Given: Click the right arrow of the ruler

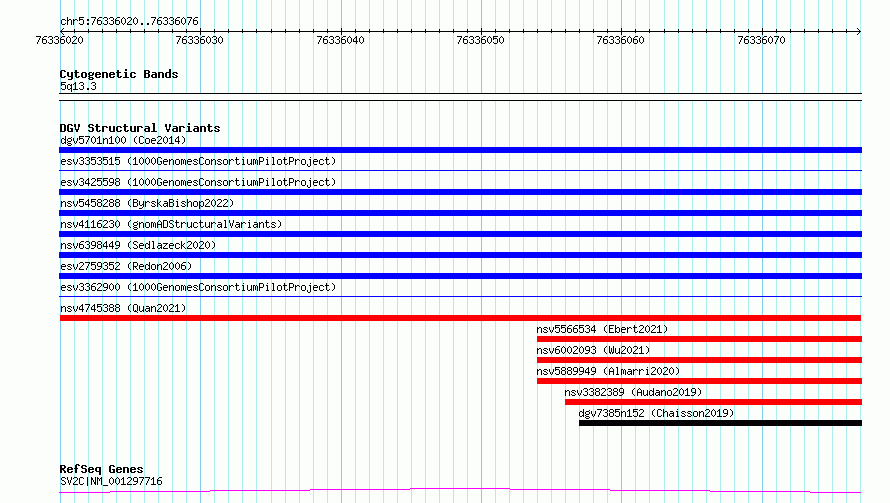Looking at the screenshot, I should click(x=859, y=31).
